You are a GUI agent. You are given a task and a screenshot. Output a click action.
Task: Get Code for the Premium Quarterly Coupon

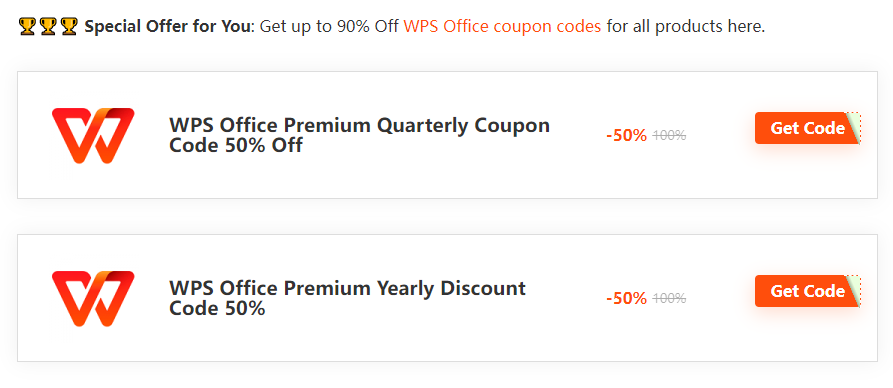coord(807,128)
